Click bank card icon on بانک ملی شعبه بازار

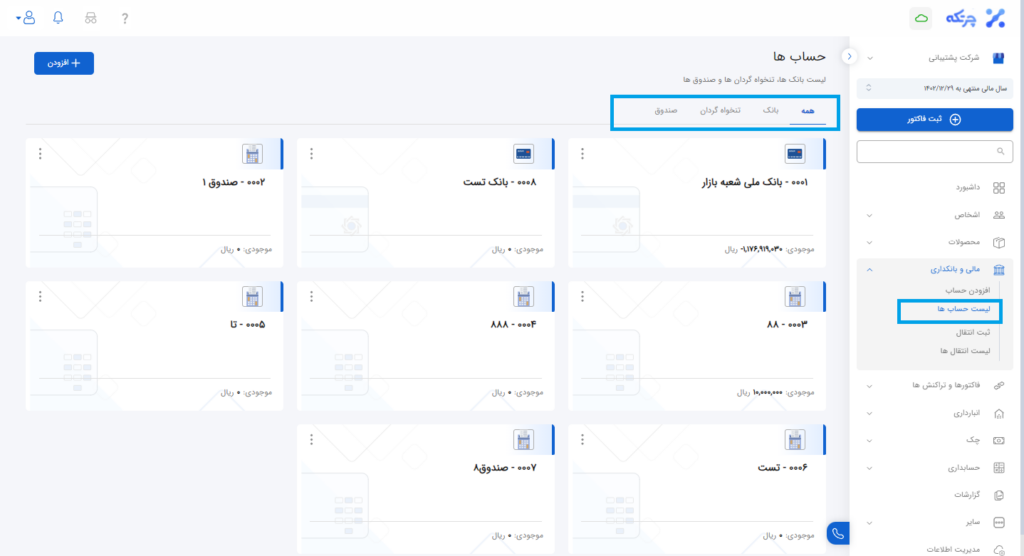pos(795,154)
